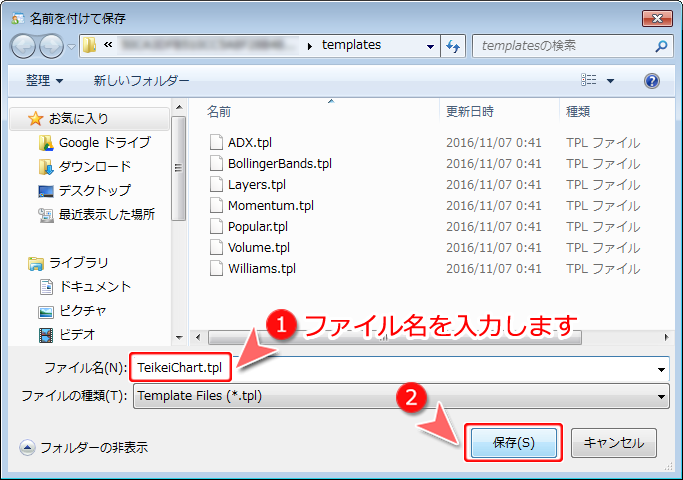Click the BollingerBands.tpl file icon

coord(216,163)
